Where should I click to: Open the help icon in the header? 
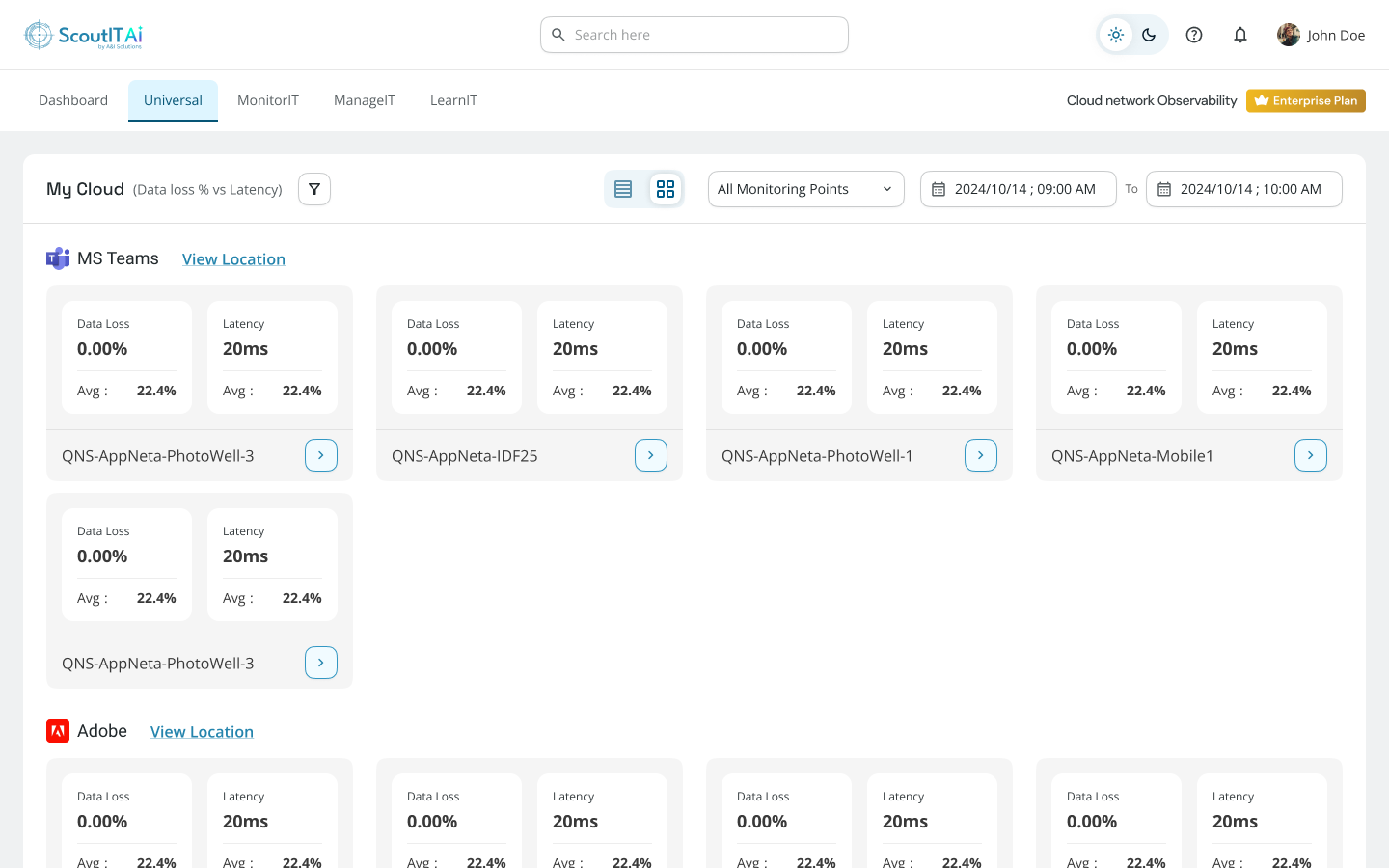(1194, 35)
